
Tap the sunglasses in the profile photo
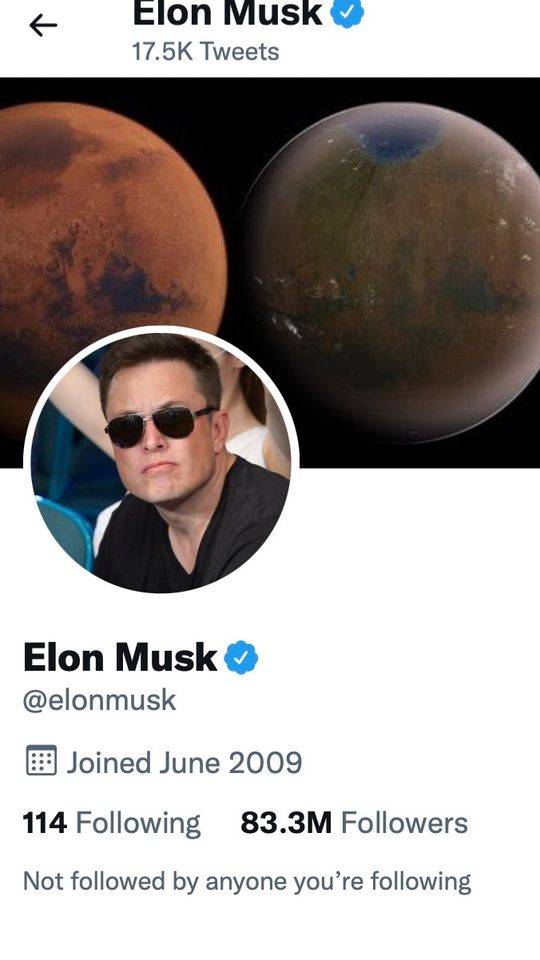[x=159, y=424]
